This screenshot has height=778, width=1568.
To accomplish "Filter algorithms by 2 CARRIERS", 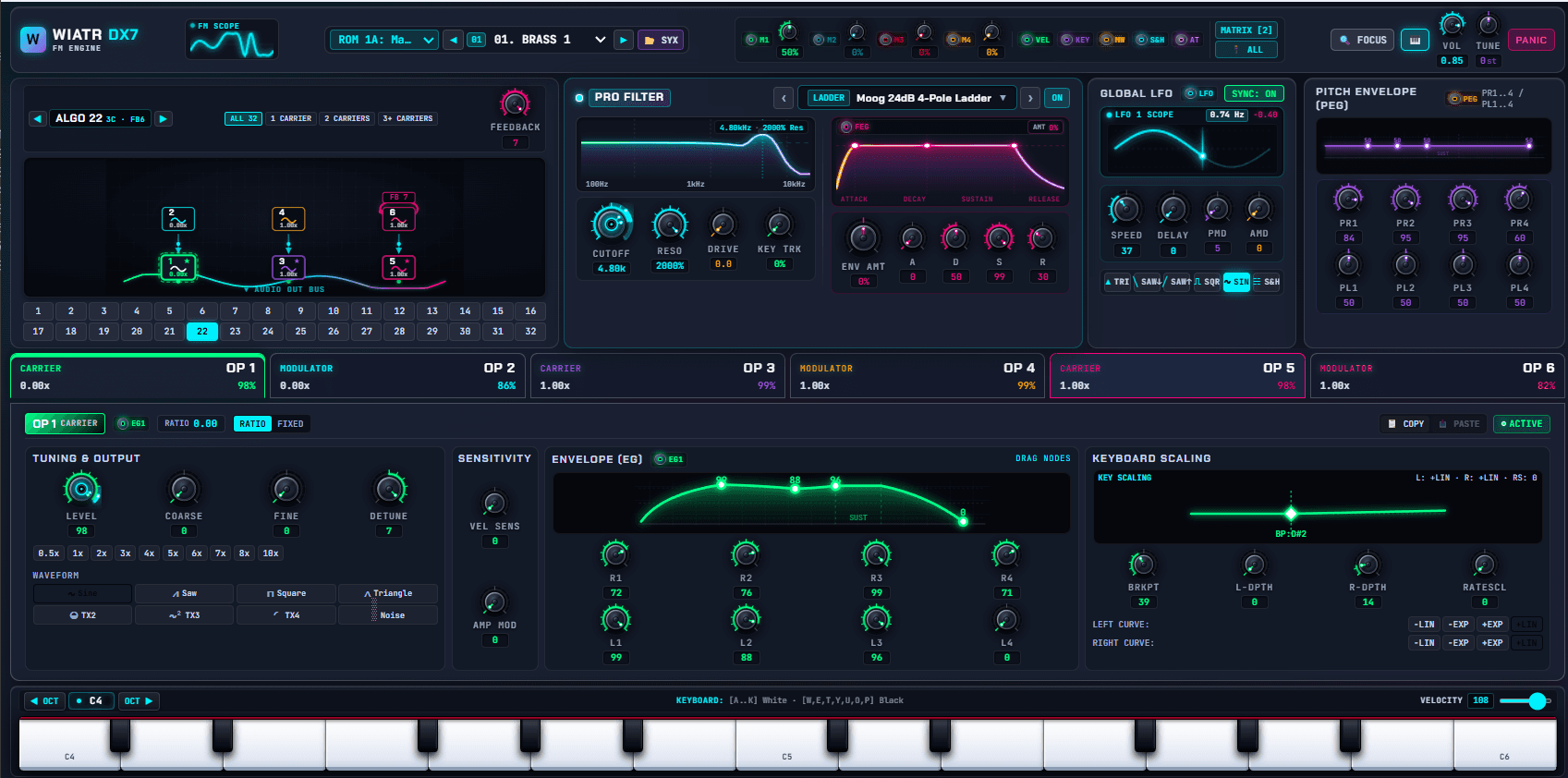I will click(346, 118).
